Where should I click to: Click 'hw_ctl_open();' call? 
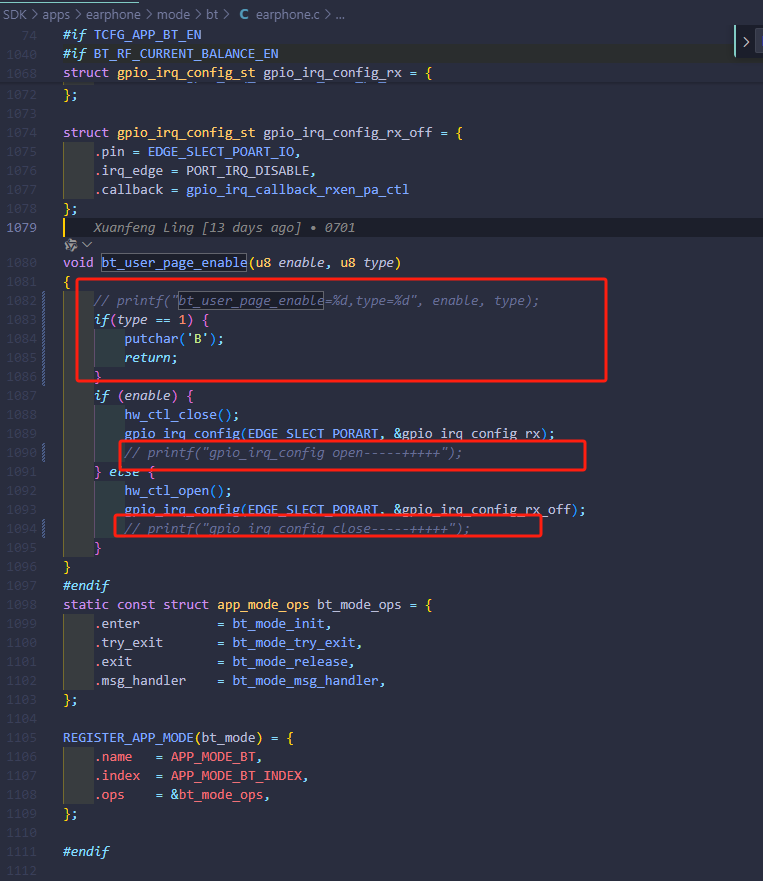(178, 491)
